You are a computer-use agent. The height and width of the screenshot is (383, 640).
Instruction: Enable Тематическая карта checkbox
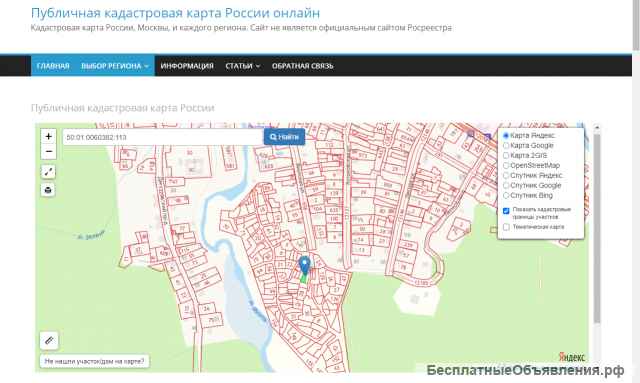click(x=506, y=227)
